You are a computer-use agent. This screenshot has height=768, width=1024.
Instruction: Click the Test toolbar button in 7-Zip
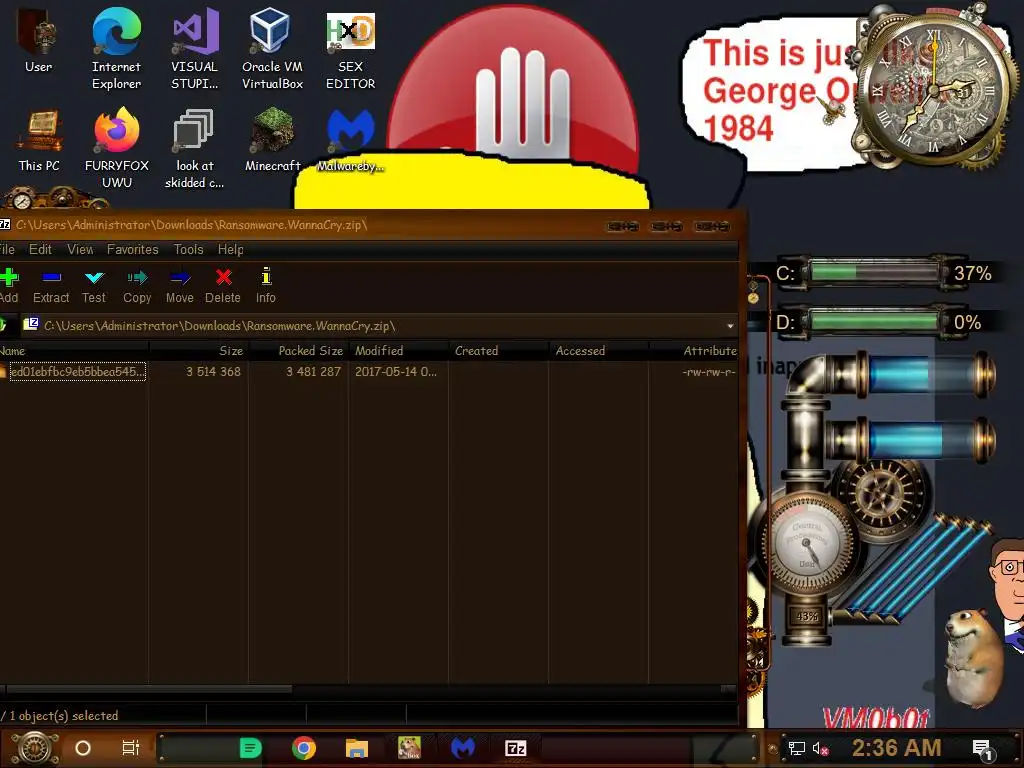(94, 286)
